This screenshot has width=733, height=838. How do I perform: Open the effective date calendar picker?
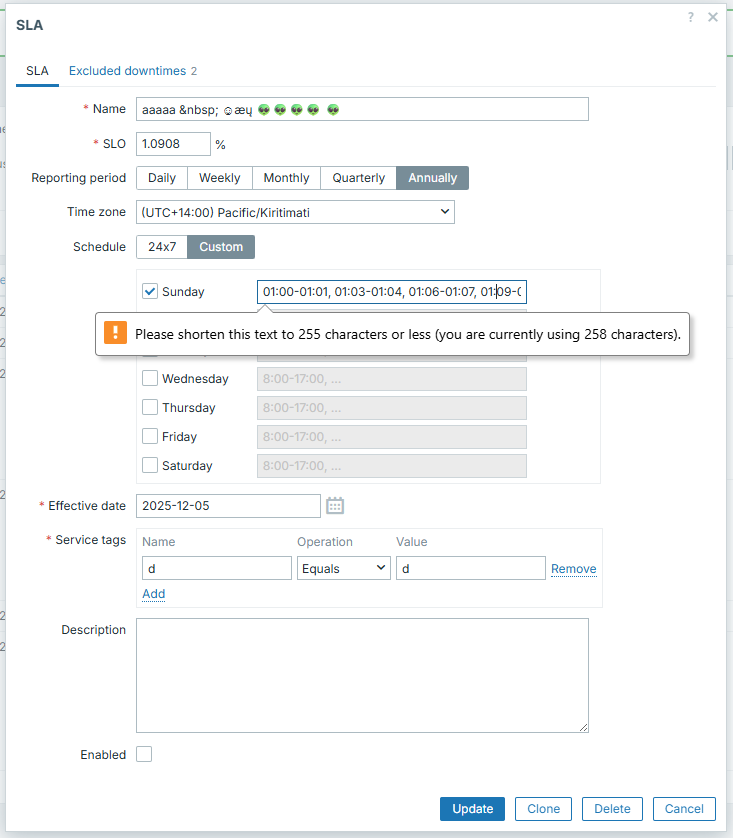pyautogui.click(x=335, y=506)
